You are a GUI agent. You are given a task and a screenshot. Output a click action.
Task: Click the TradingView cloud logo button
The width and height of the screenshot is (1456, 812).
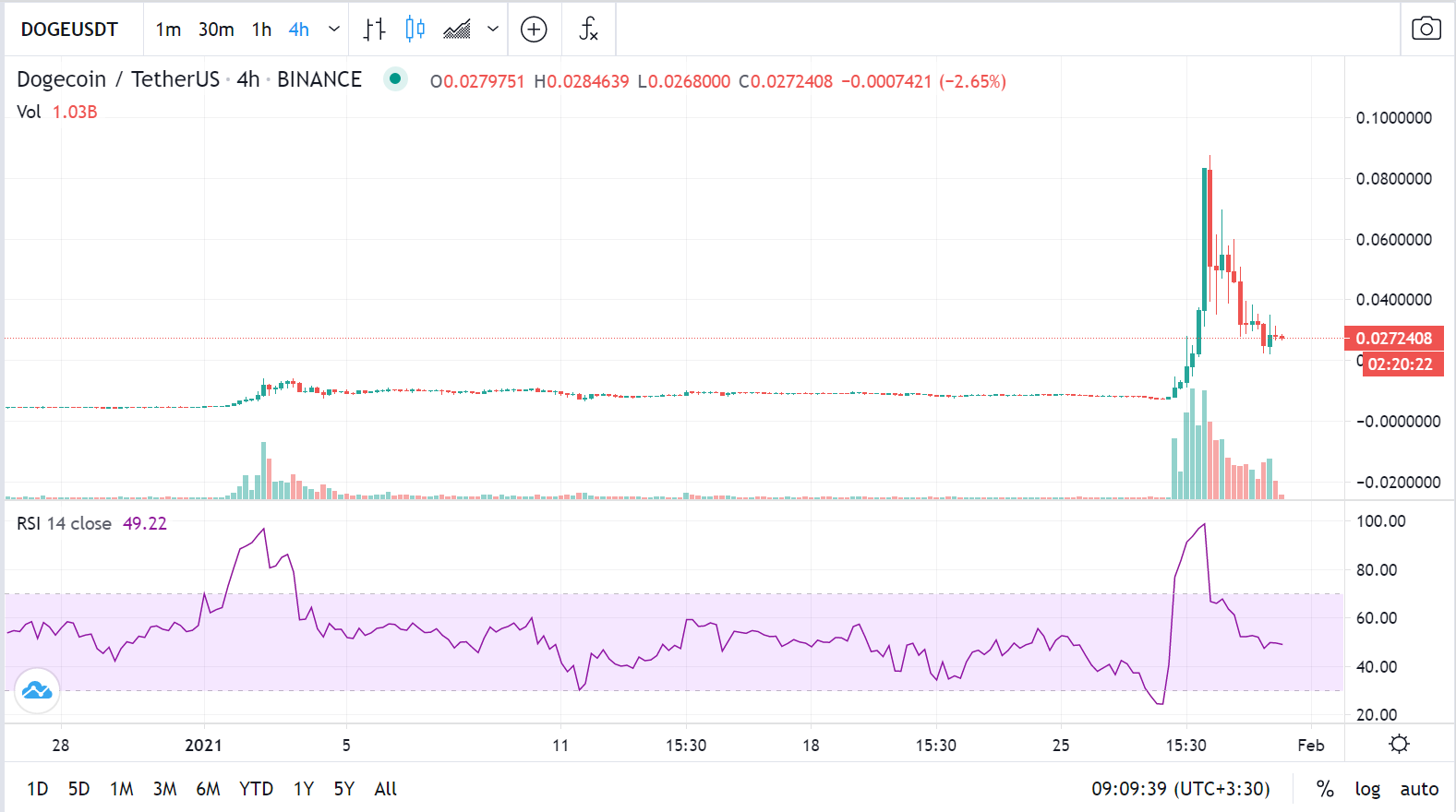click(37, 690)
